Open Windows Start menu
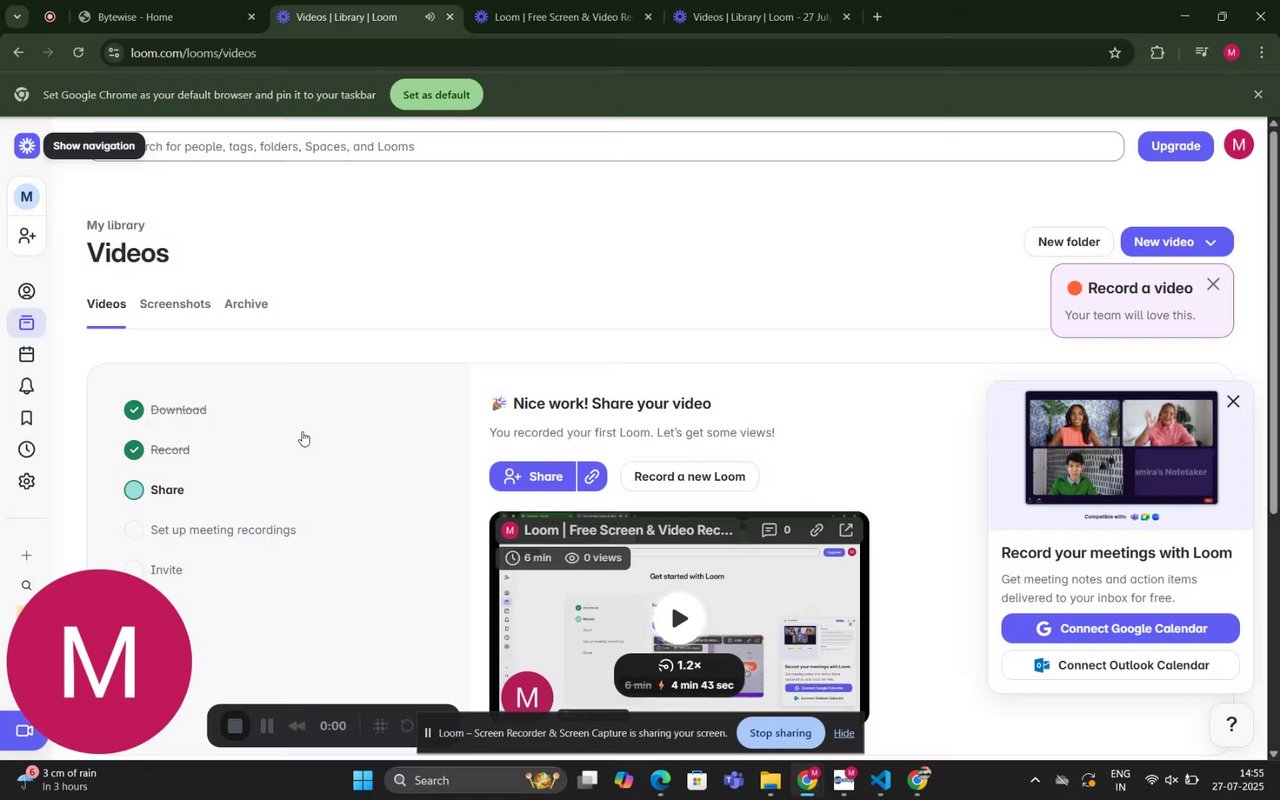1280x800 pixels. tap(363, 780)
